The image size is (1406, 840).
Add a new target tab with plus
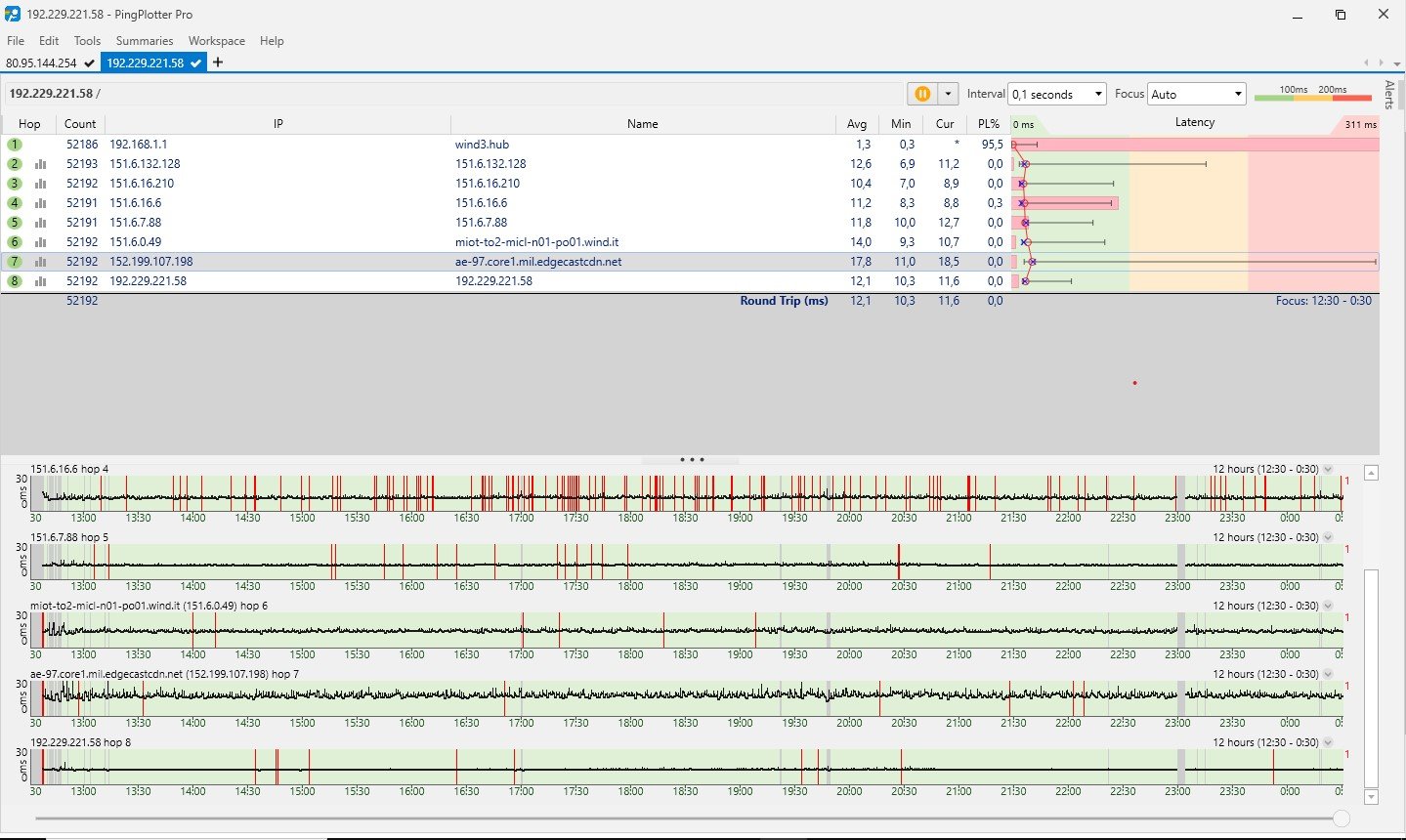click(x=218, y=63)
